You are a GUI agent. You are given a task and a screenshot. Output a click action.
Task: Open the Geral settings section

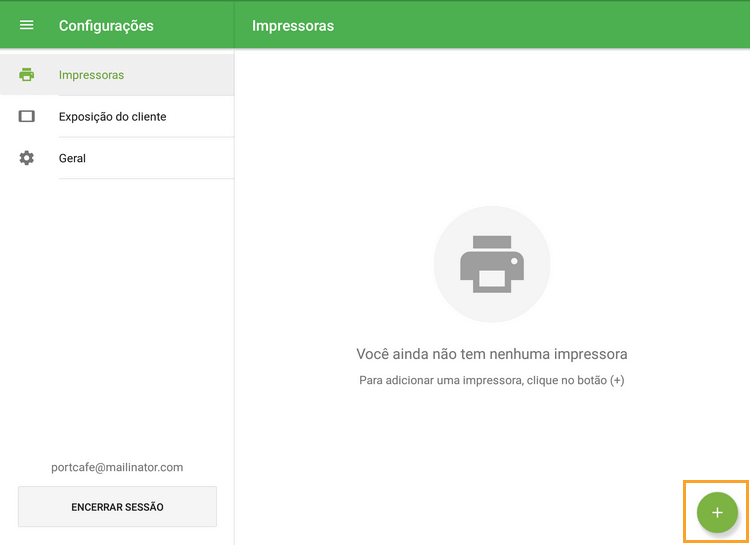pyautogui.click(x=117, y=158)
